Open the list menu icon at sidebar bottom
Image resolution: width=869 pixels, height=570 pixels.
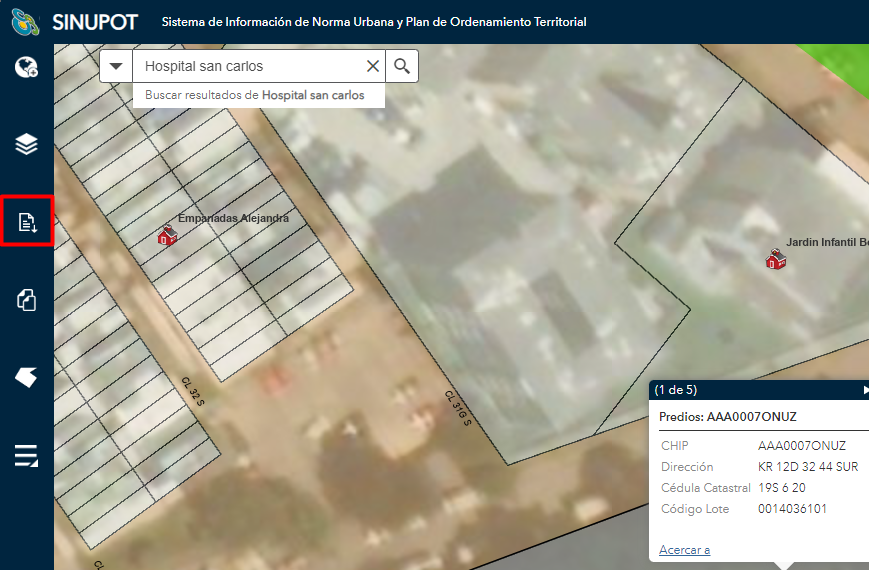click(26, 456)
